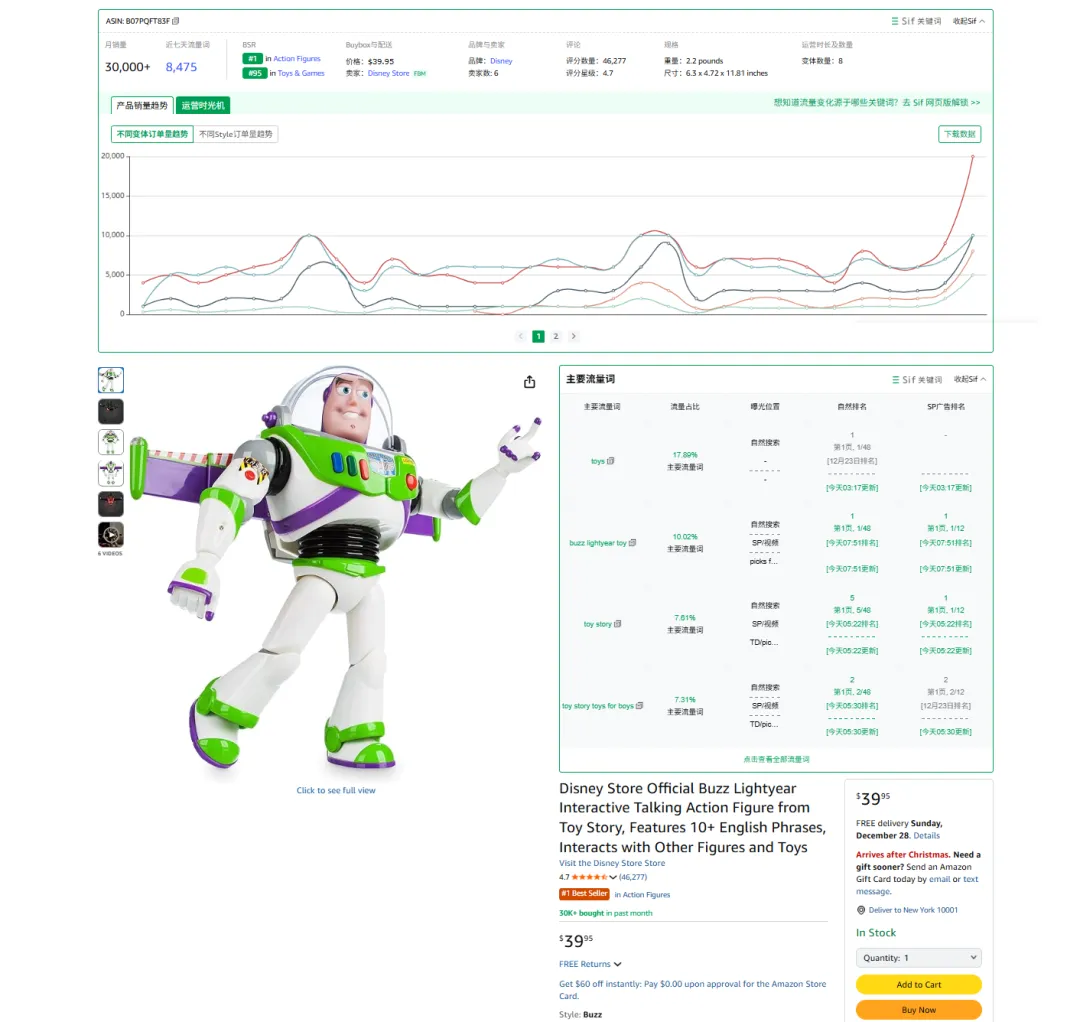Click the 10.02% traffic share value

685,537
